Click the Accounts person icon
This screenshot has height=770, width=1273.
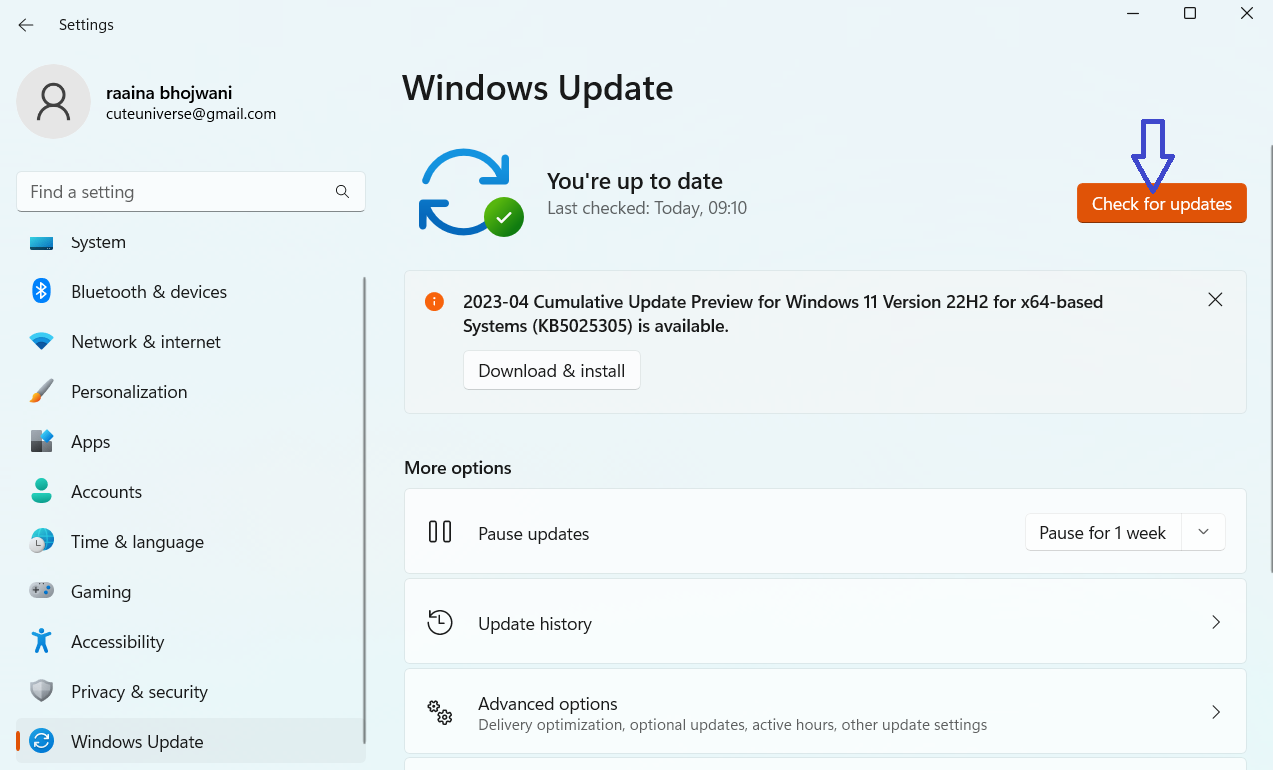click(41, 491)
